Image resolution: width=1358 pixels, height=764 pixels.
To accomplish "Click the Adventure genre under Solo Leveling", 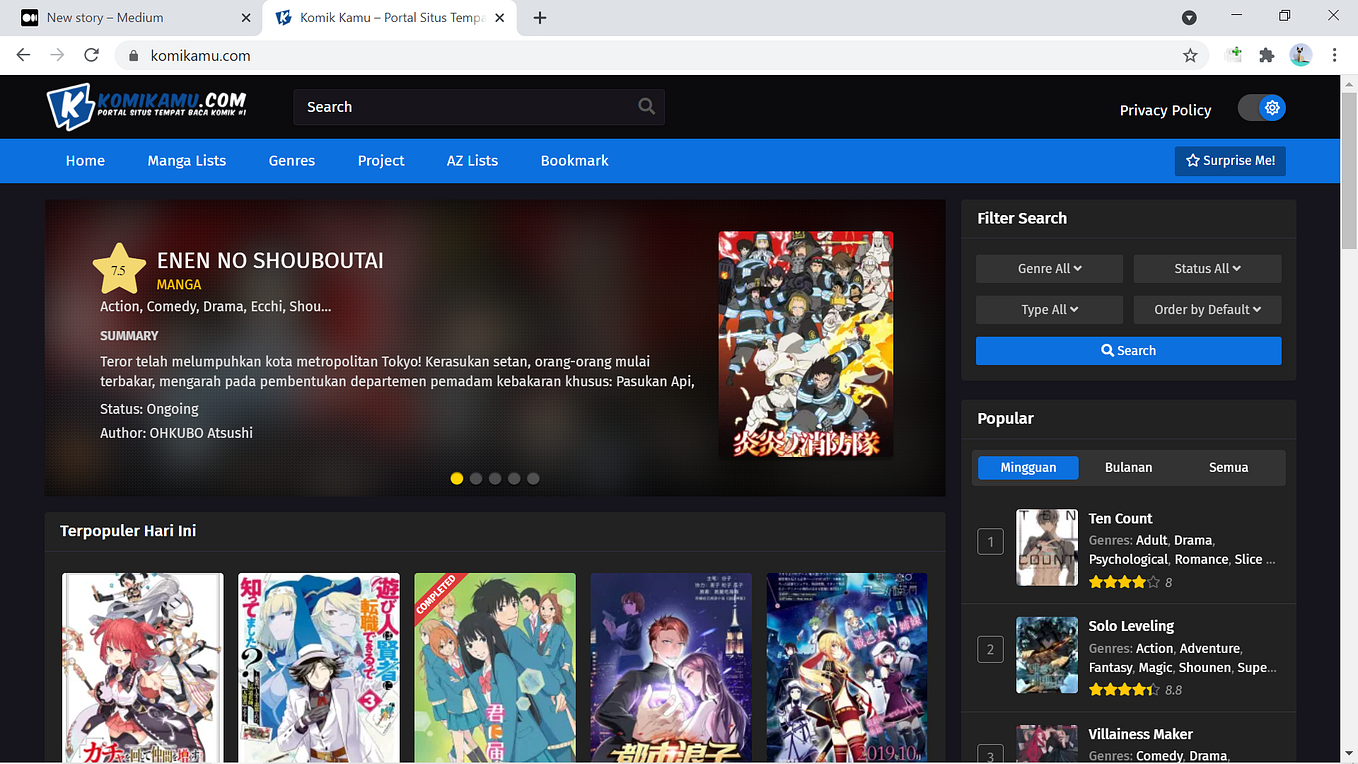I will coord(1210,648).
